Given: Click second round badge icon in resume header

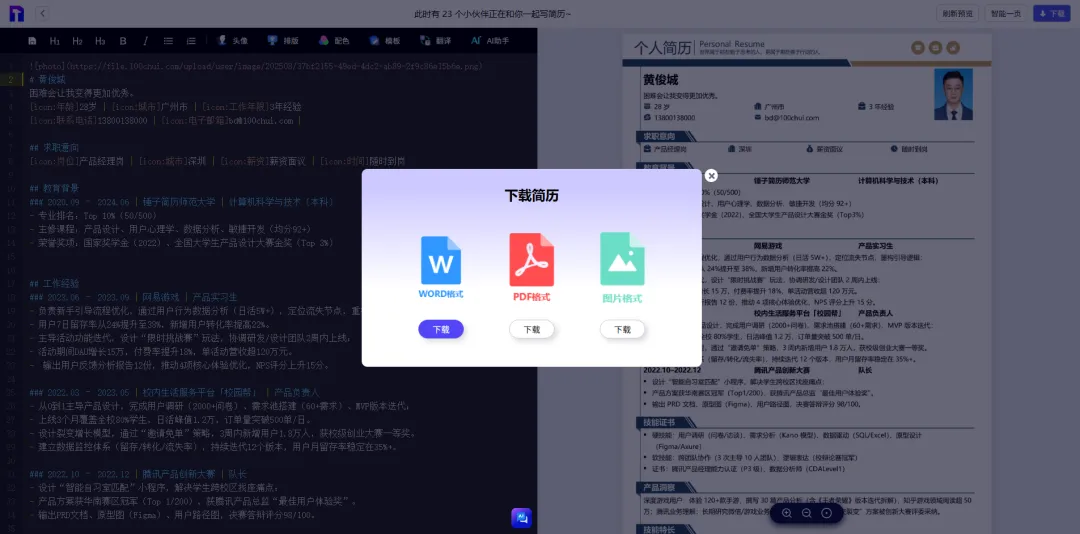Looking at the screenshot, I should 935,48.
